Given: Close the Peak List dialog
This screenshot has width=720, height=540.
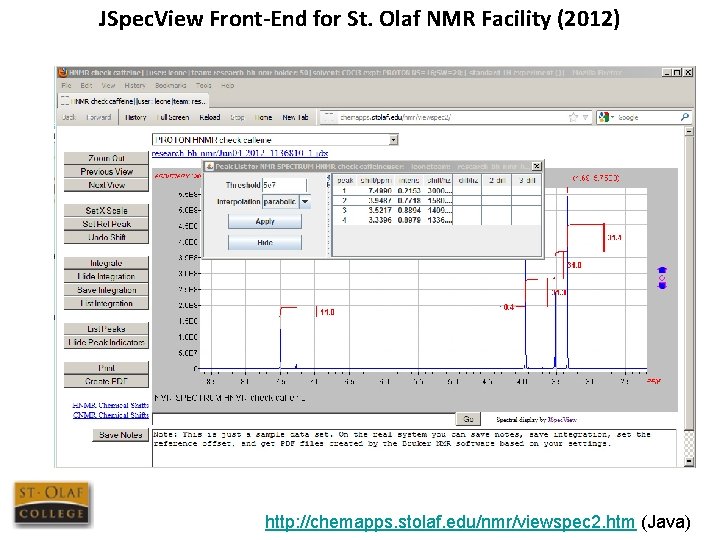Looking at the screenshot, I should pyautogui.click(x=536, y=166).
